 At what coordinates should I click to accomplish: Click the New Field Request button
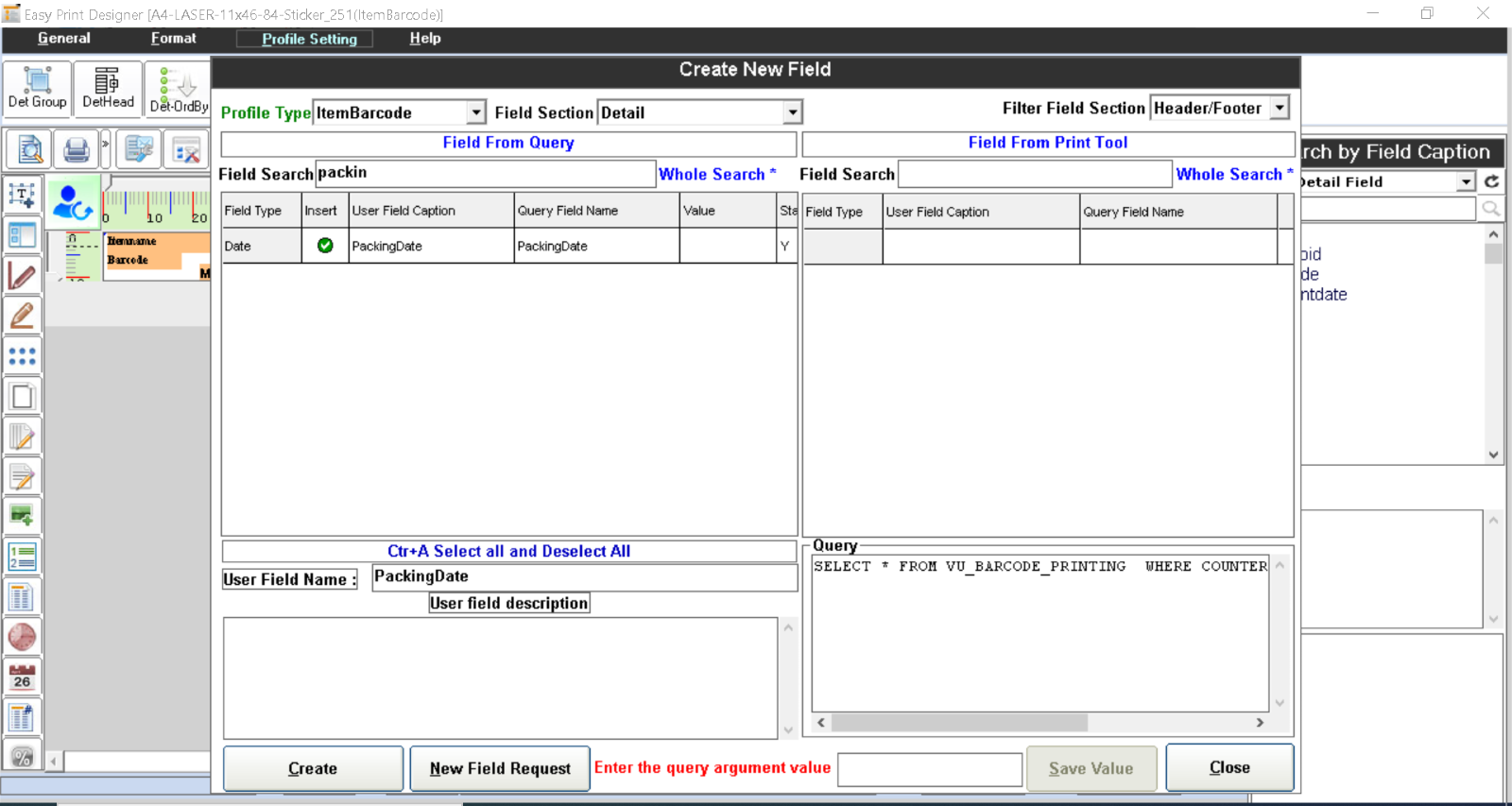coord(500,768)
